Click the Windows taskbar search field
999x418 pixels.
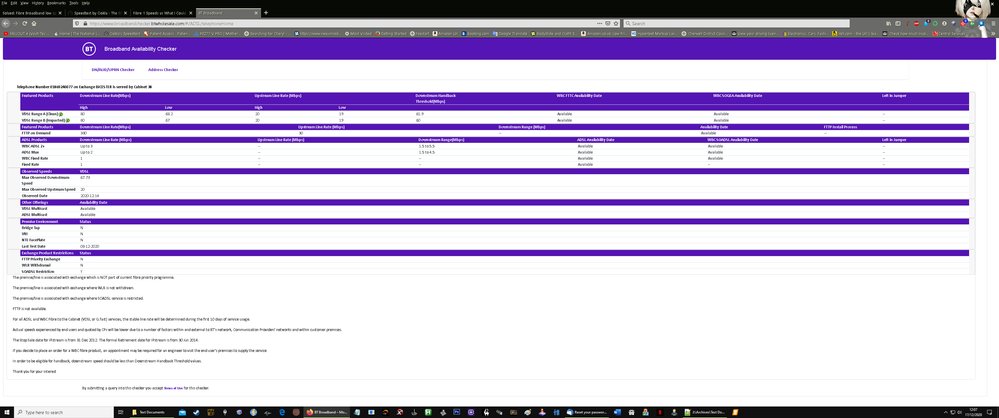[60, 412]
